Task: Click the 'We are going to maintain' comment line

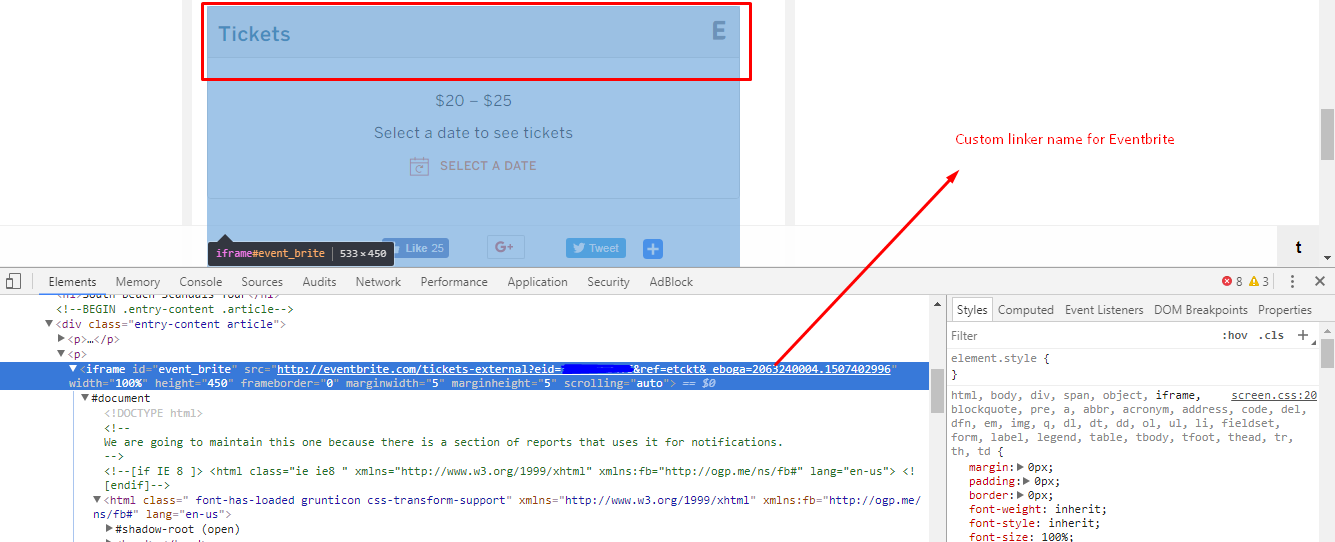Action: coord(444,442)
